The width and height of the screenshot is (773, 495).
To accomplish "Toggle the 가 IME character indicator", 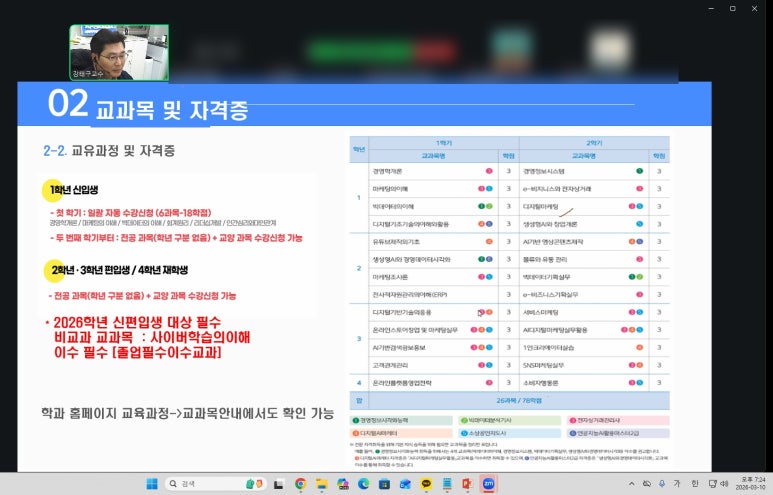I will pyautogui.click(x=677, y=484).
